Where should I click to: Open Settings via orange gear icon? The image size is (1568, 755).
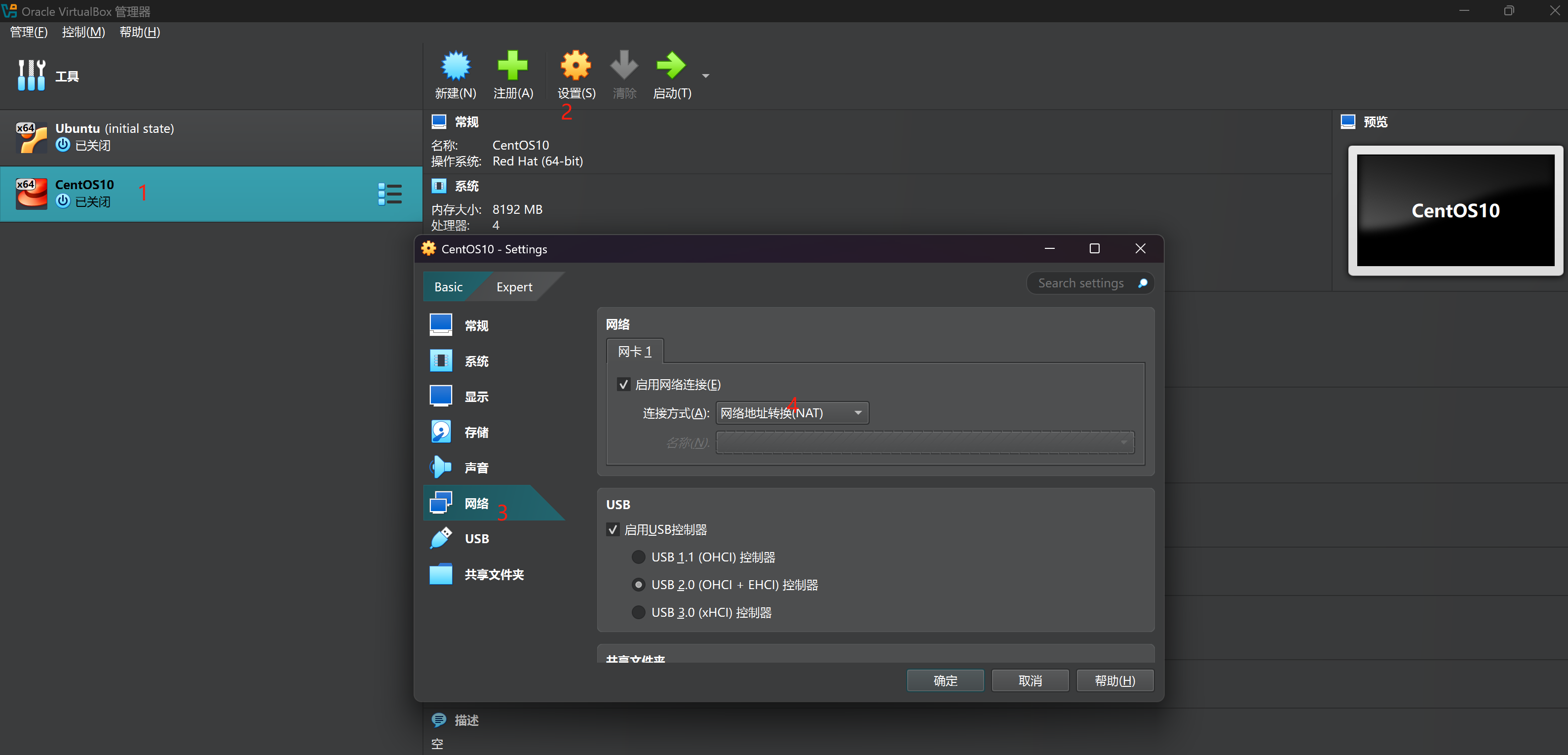pyautogui.click(x=576, y=66)
